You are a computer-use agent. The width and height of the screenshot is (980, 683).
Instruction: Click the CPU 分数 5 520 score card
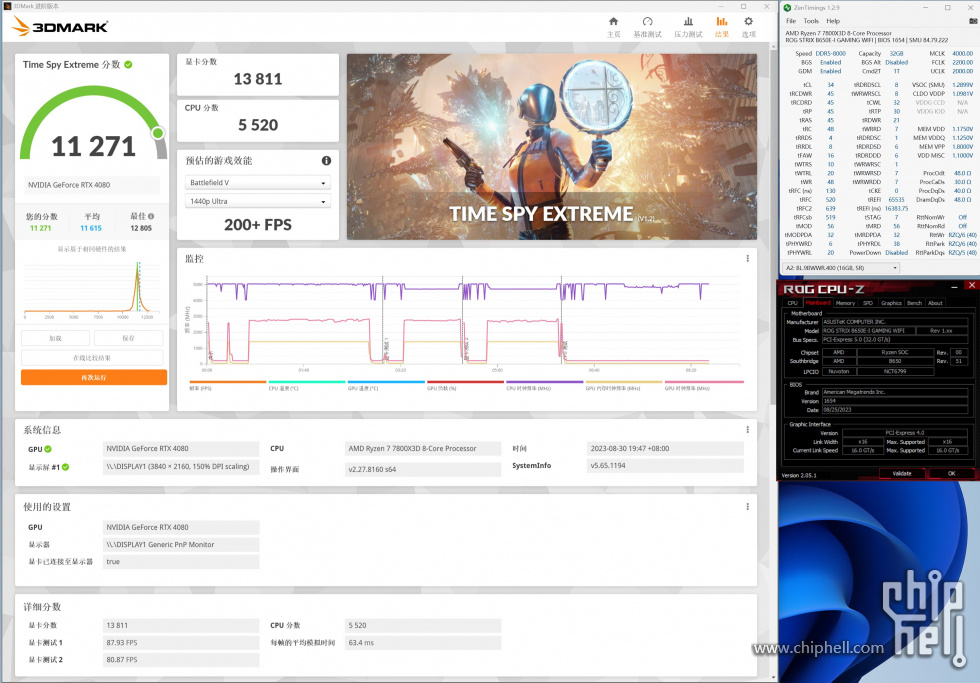coord(258,121)
